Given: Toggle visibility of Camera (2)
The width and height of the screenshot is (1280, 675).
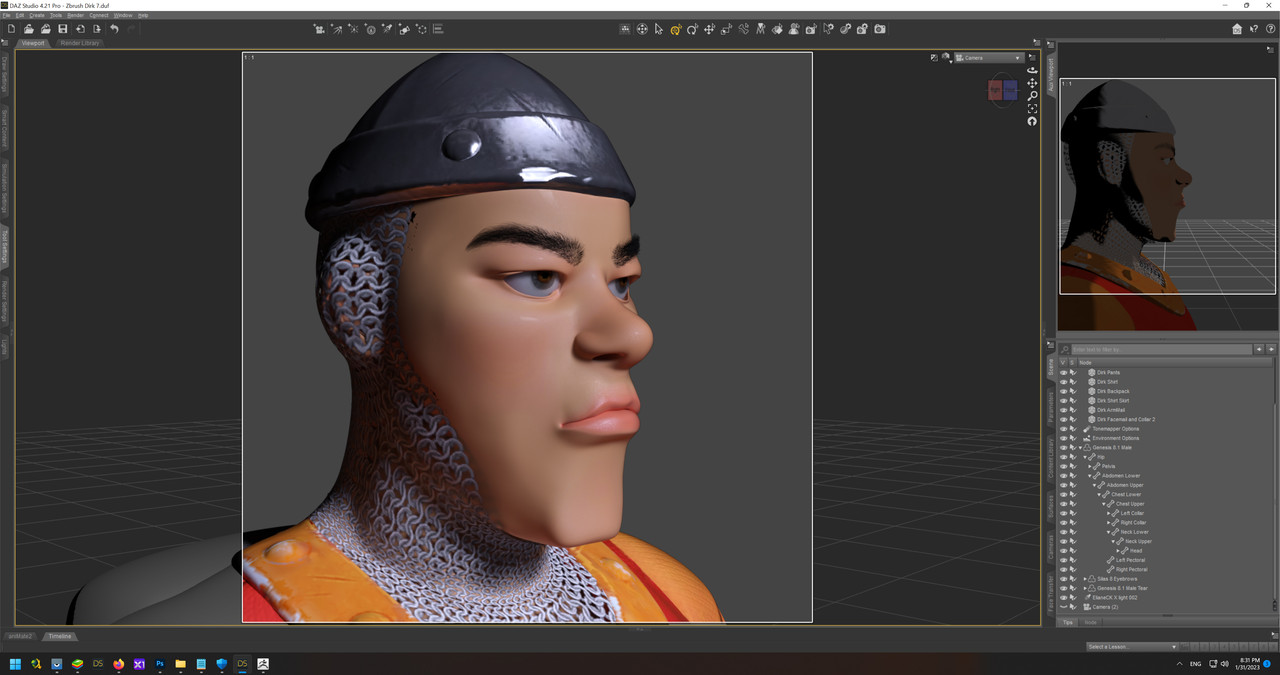Looking at the screenshot, I should coord(1063,607).
